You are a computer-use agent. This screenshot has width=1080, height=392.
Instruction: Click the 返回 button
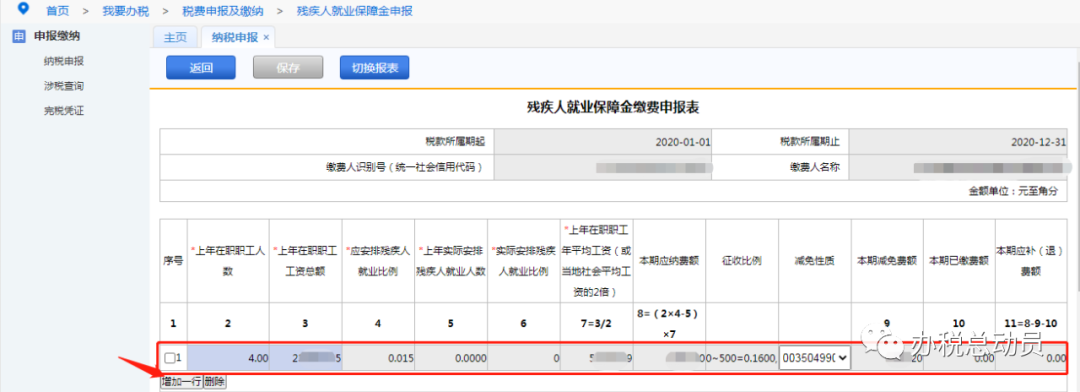click(x=201, y=68)
